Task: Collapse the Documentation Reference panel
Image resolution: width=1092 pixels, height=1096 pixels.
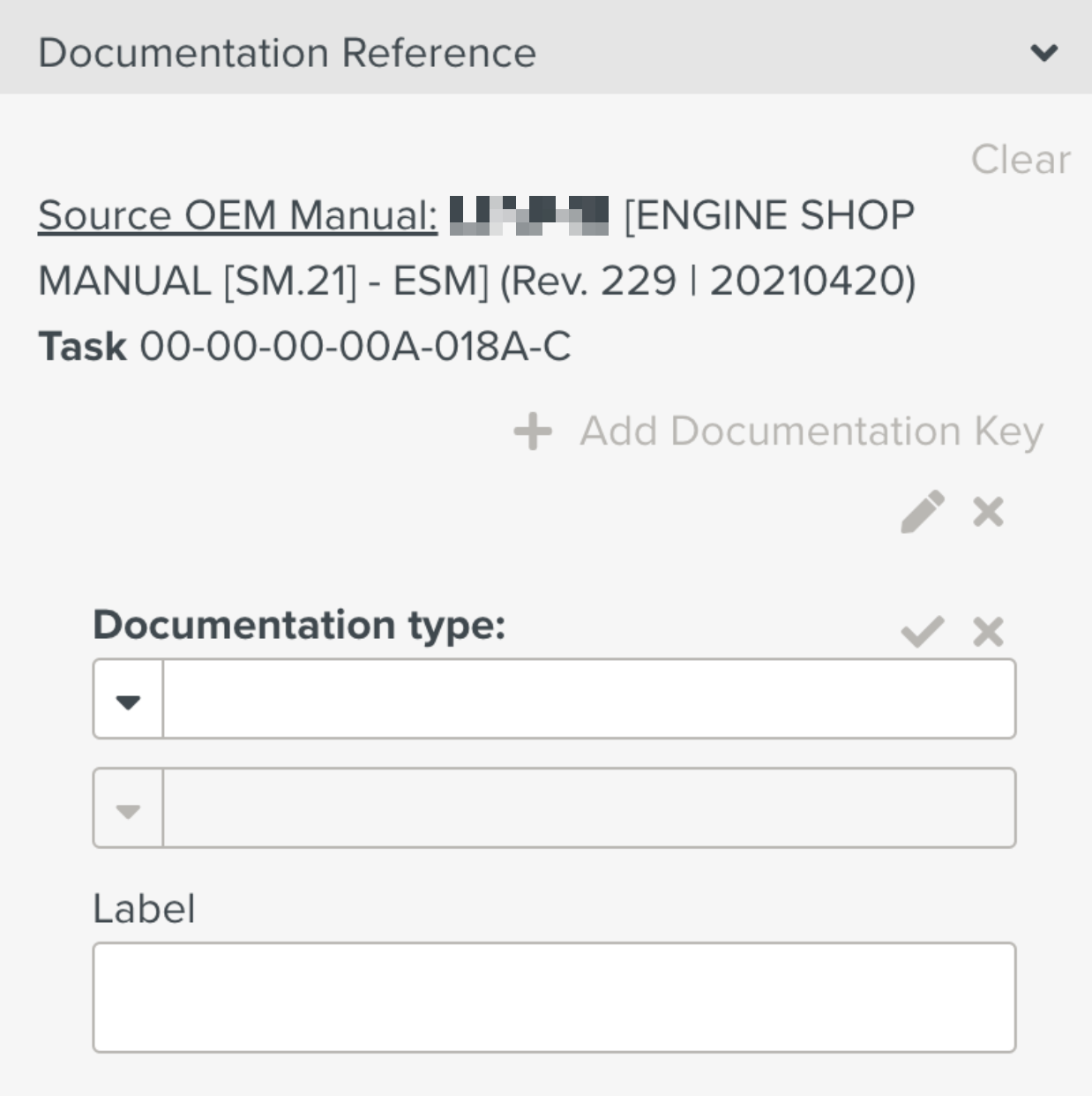Action: (1043, 52)
